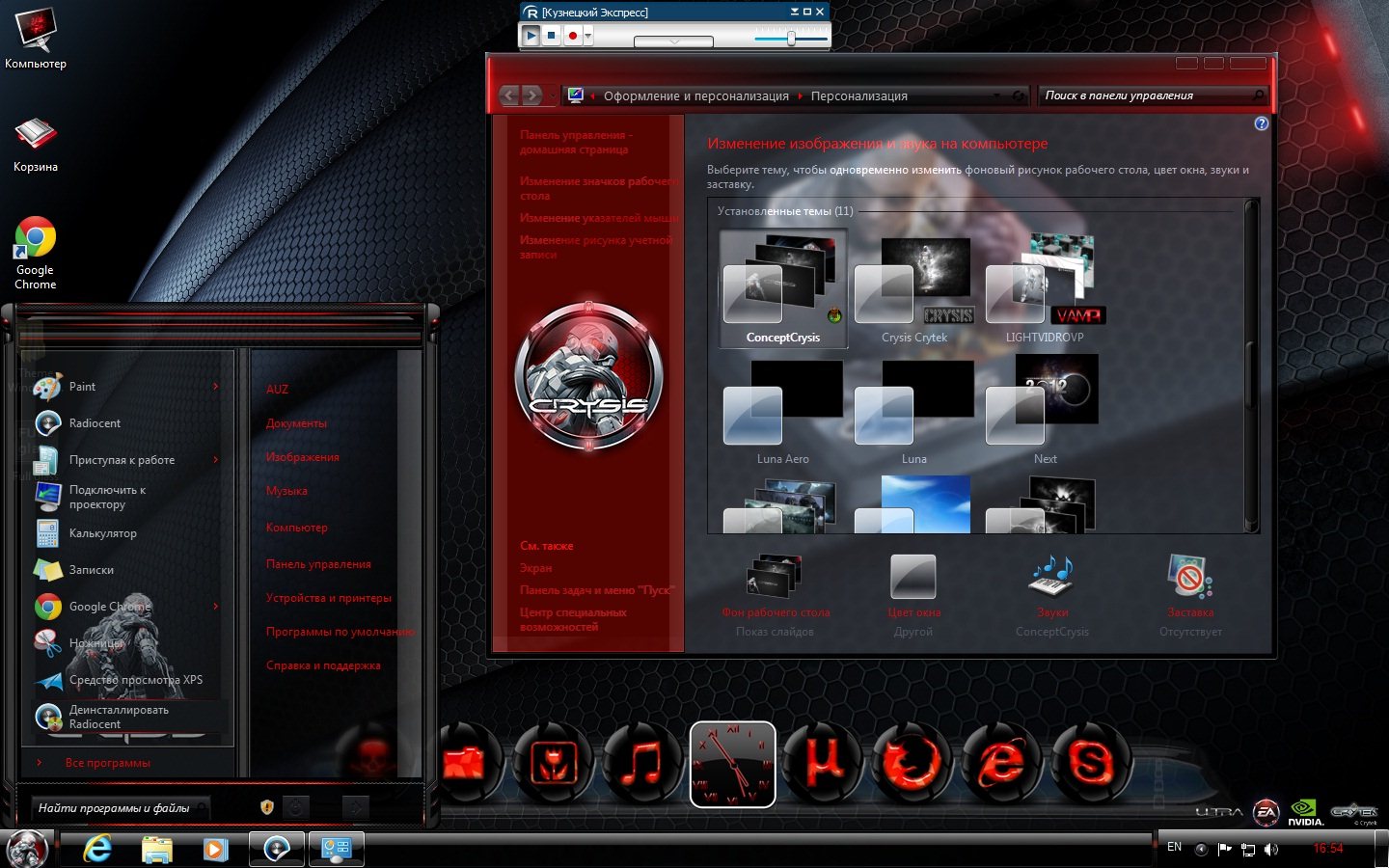Expand Все программы in Start menu
Screen dimensions: 1389x868
point(107,763)
